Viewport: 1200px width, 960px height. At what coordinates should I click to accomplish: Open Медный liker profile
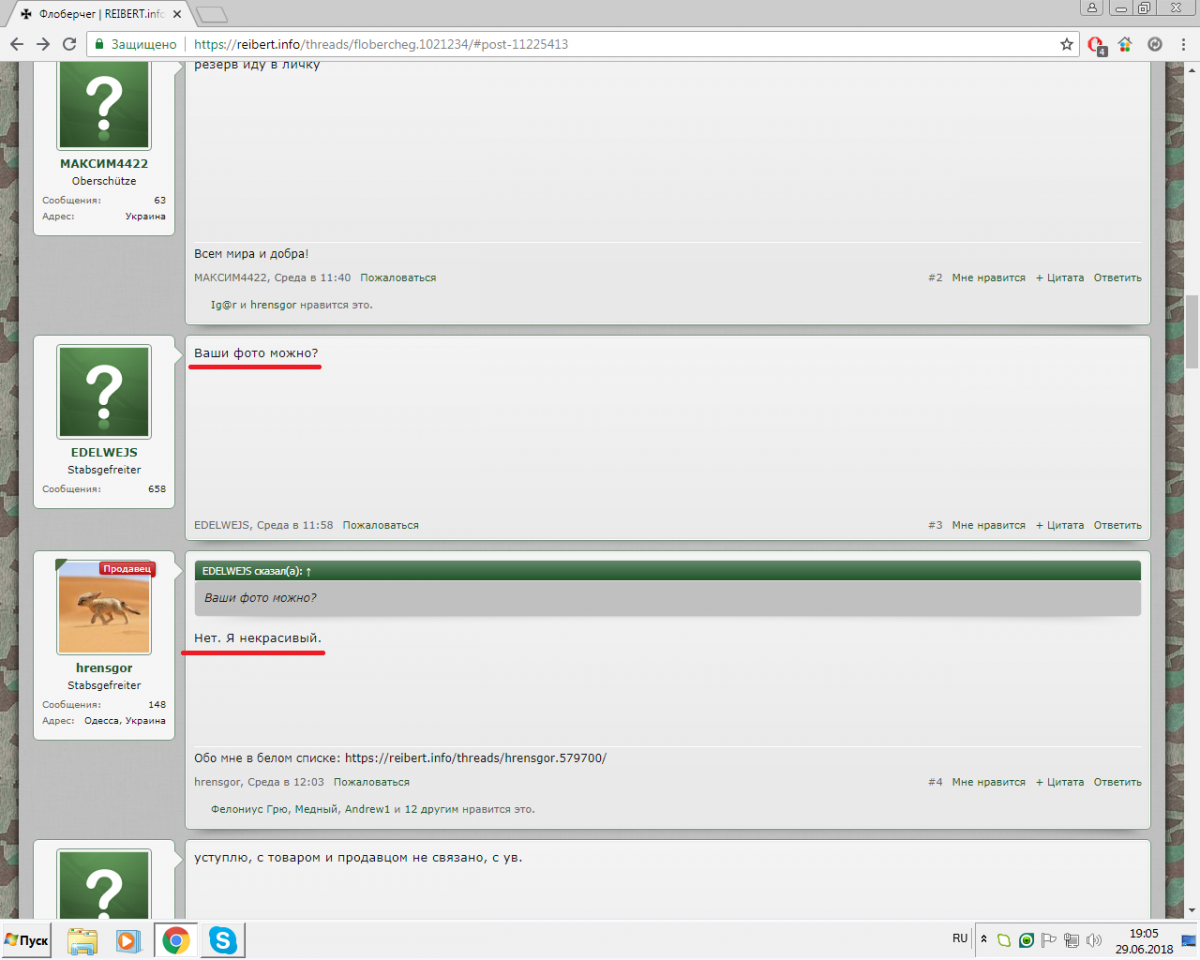315,809
